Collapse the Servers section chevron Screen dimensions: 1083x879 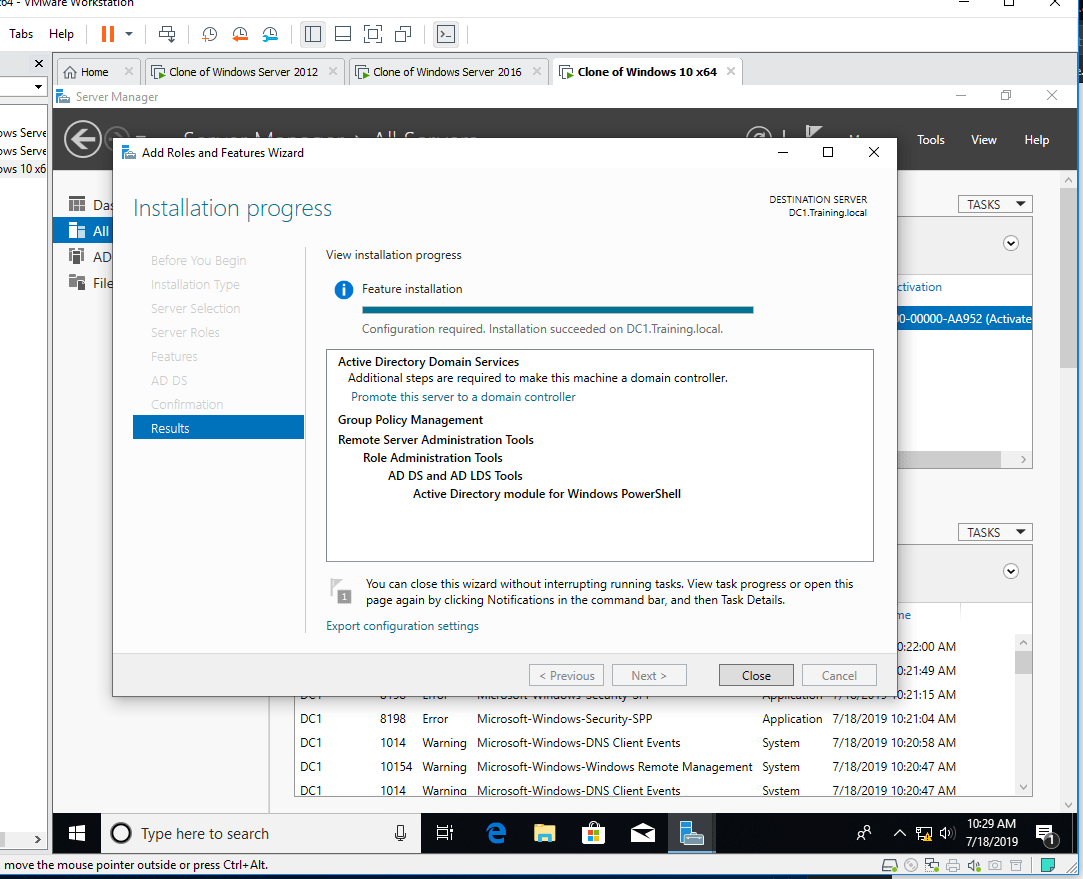tap(1010, 243)
